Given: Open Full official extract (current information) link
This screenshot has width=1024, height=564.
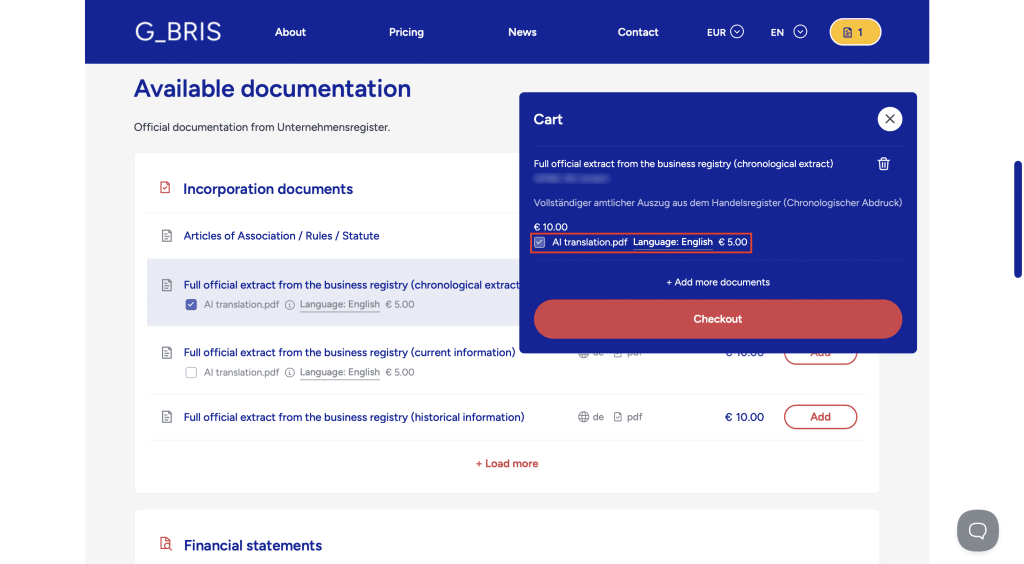Looking at the screenshot, I should (349, 352).
